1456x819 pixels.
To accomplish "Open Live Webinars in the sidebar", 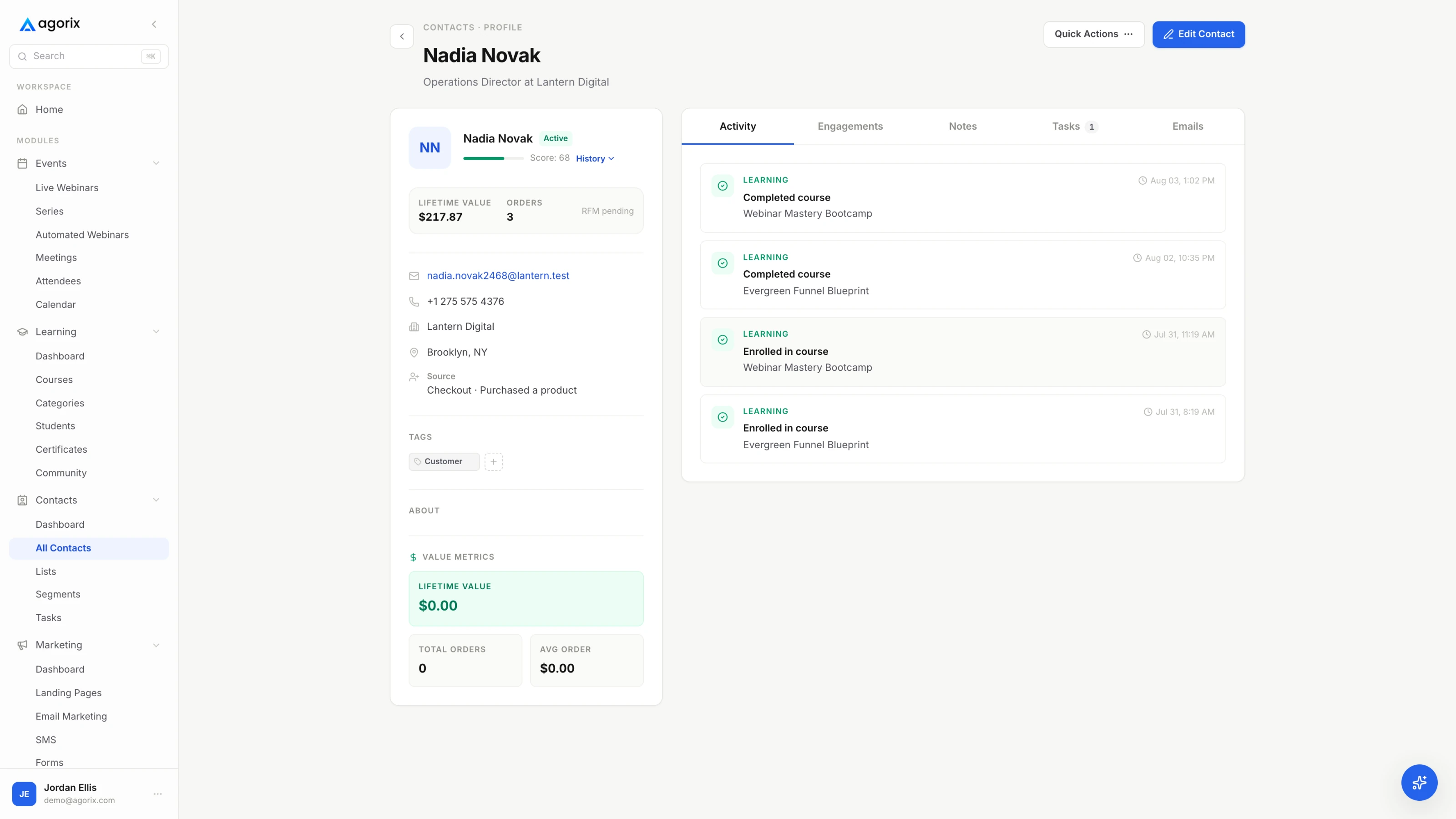I will pos(67,188).
